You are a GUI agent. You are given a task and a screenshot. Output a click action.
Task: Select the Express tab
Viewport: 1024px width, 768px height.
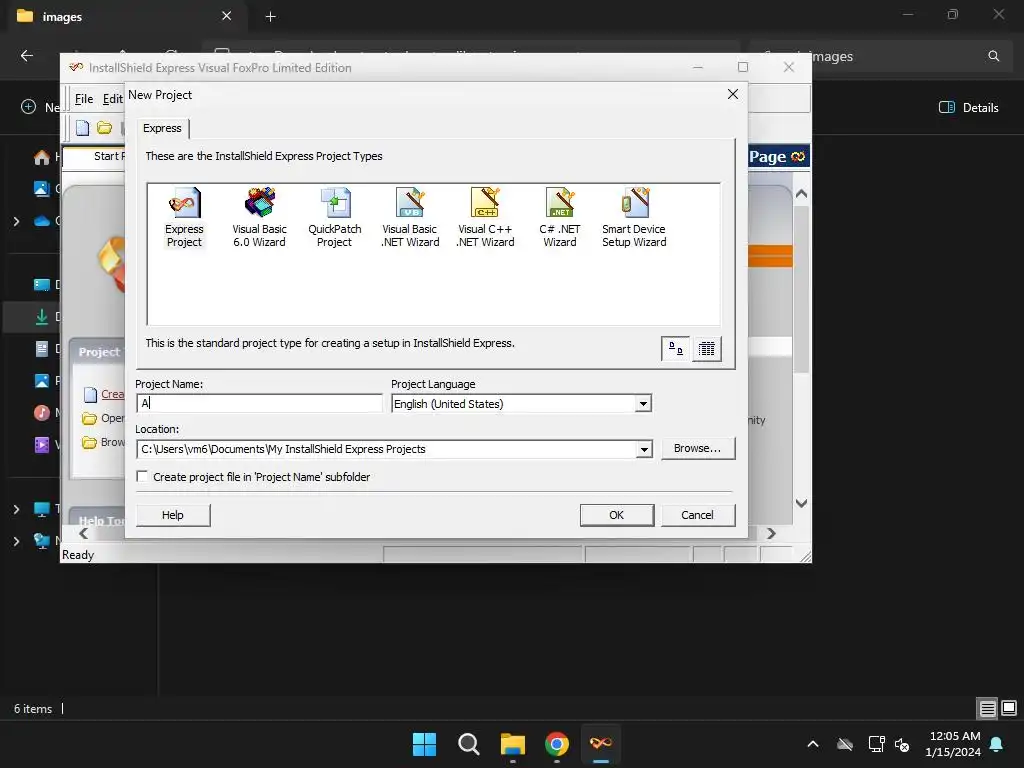163,128
